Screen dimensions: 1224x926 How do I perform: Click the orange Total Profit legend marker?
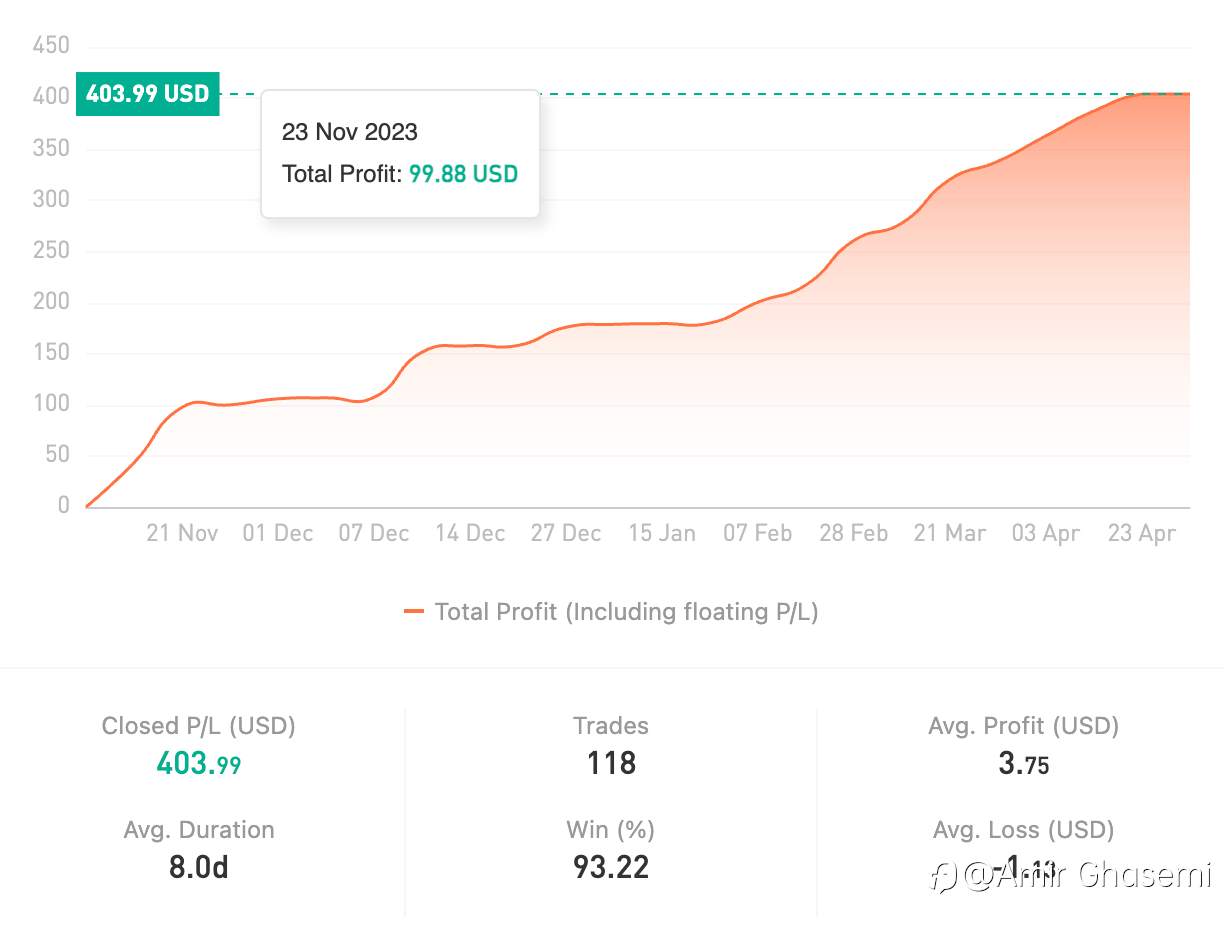[x=414, y=612]
